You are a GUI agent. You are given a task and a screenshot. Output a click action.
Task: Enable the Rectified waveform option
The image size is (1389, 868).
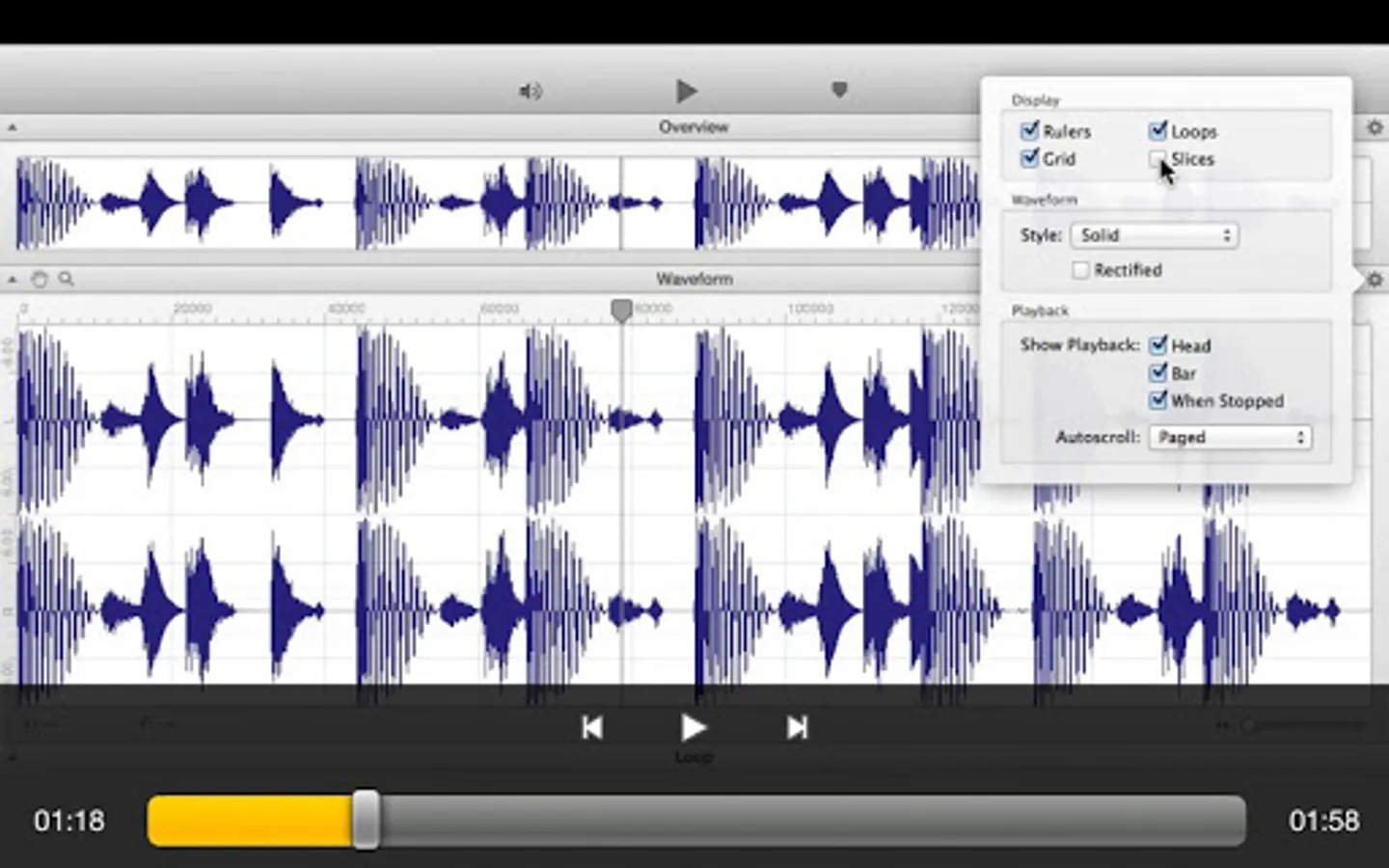(1080, 270)
